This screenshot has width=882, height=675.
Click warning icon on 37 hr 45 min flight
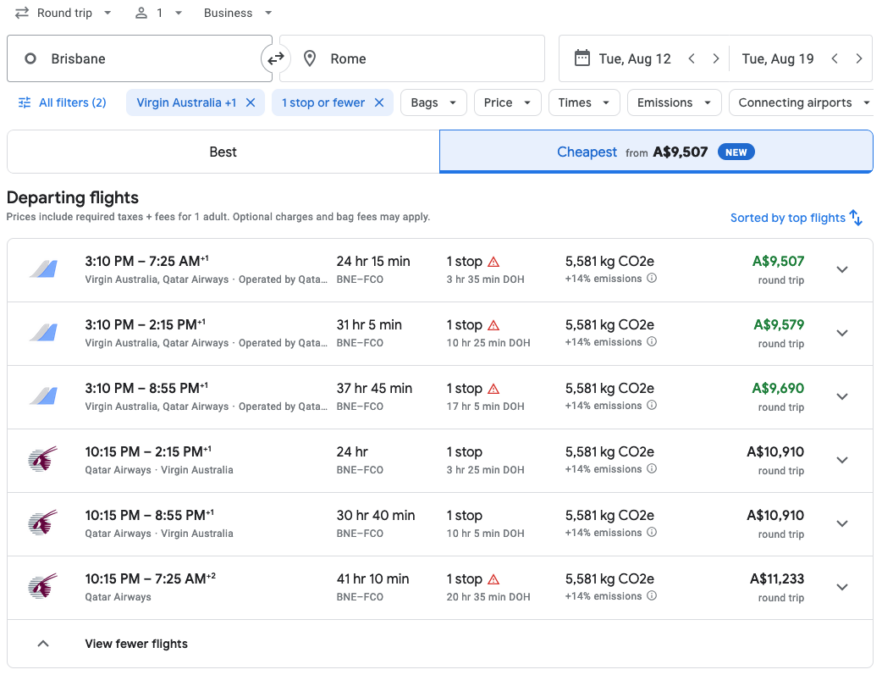[493, 389]
